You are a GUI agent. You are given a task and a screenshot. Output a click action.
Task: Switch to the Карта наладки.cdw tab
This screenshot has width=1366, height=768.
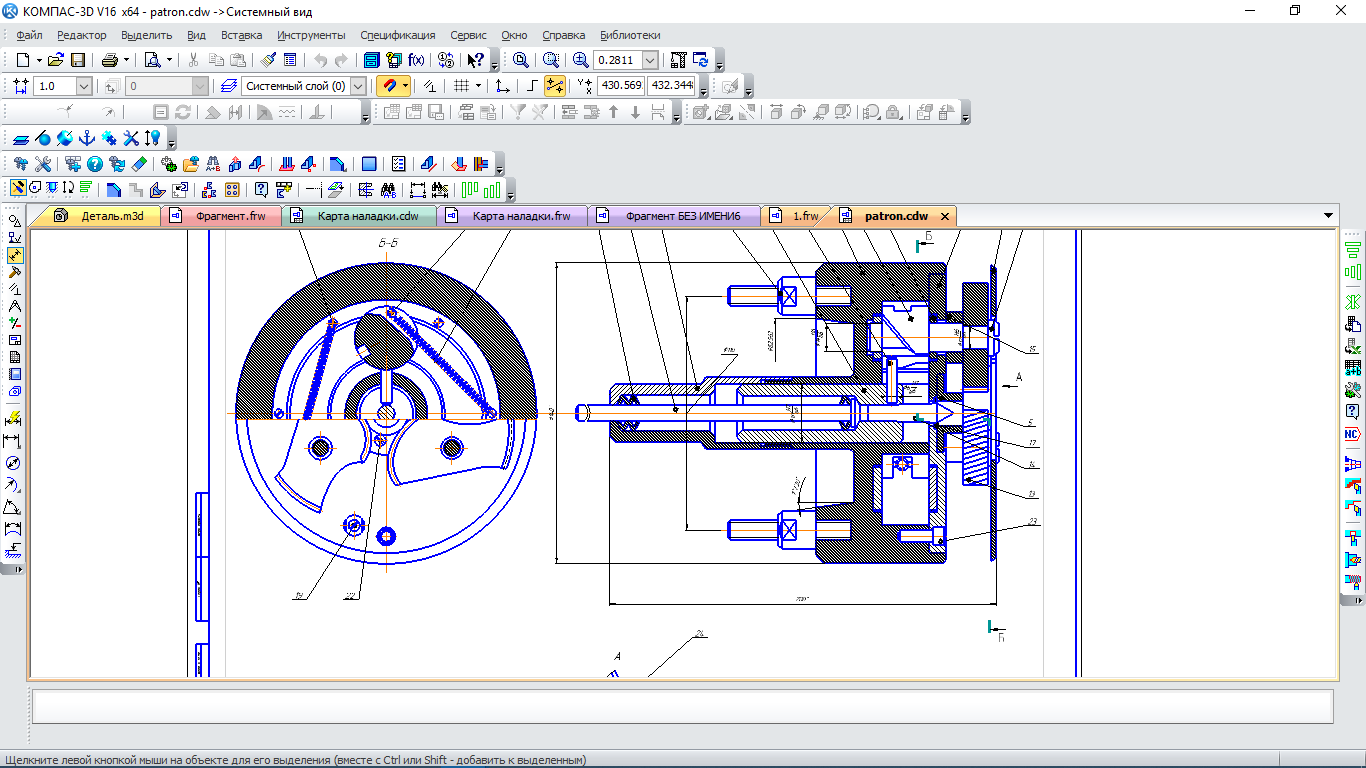click(367, 216)
